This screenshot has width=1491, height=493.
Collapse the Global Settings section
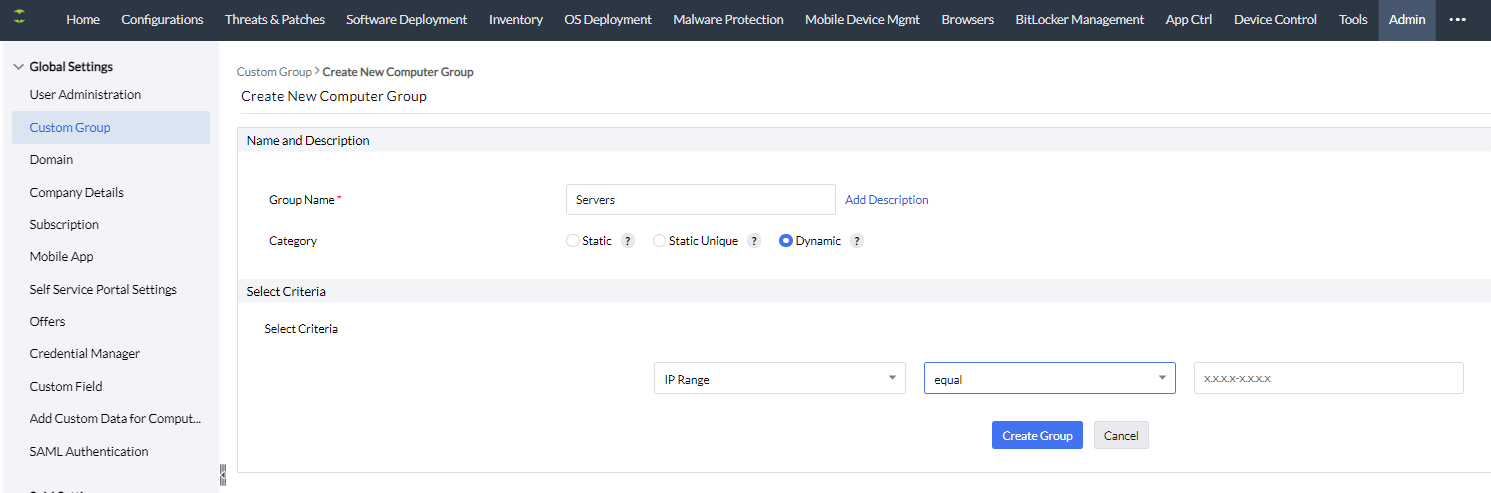(x=19, y=67)
